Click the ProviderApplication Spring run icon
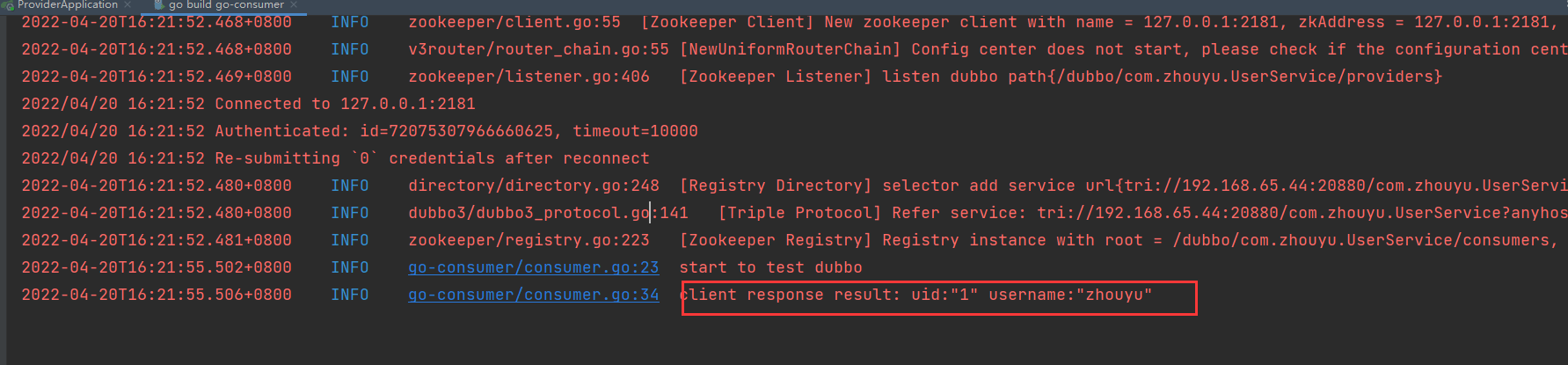 coord(8,5)
